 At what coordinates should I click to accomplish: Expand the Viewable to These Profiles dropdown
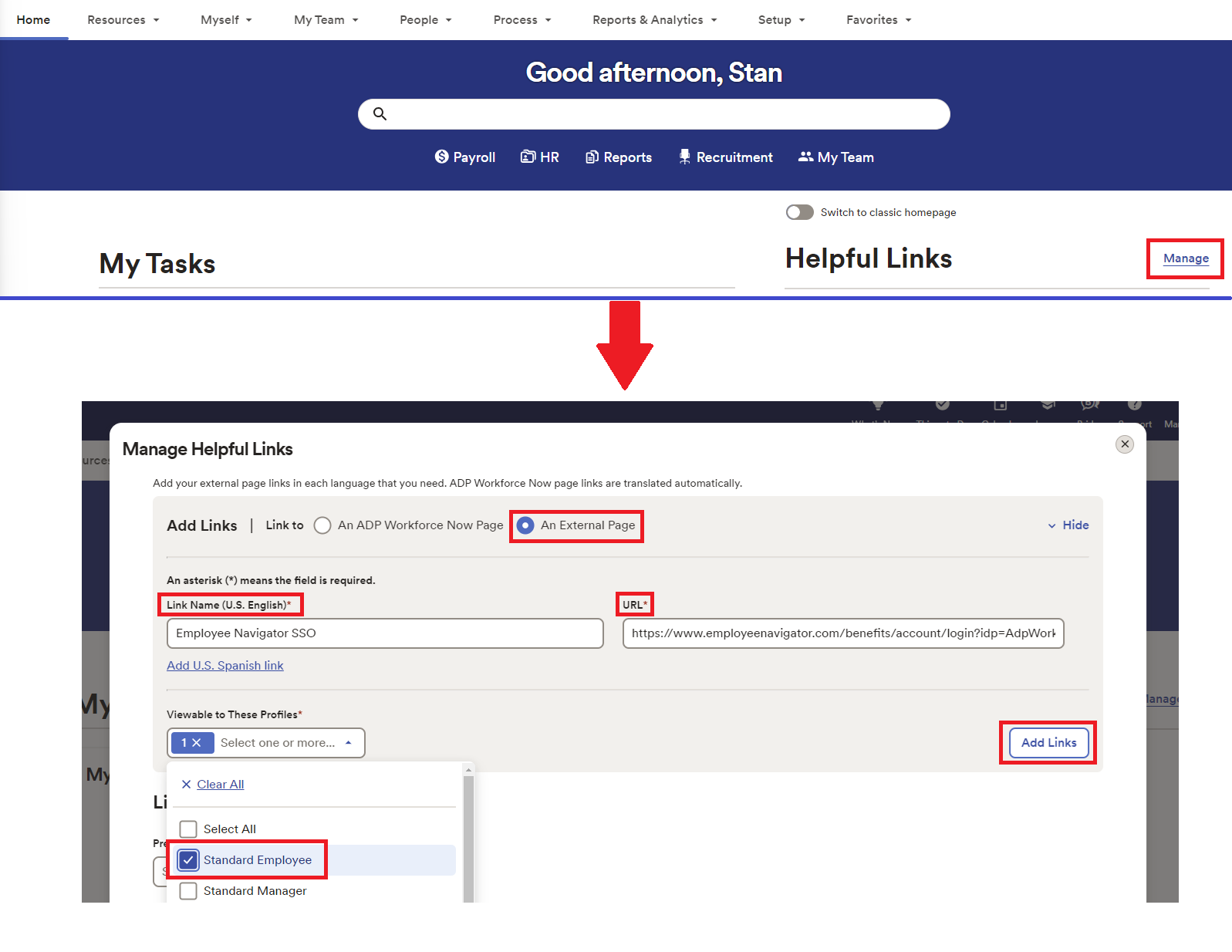[x=349, y=743]
